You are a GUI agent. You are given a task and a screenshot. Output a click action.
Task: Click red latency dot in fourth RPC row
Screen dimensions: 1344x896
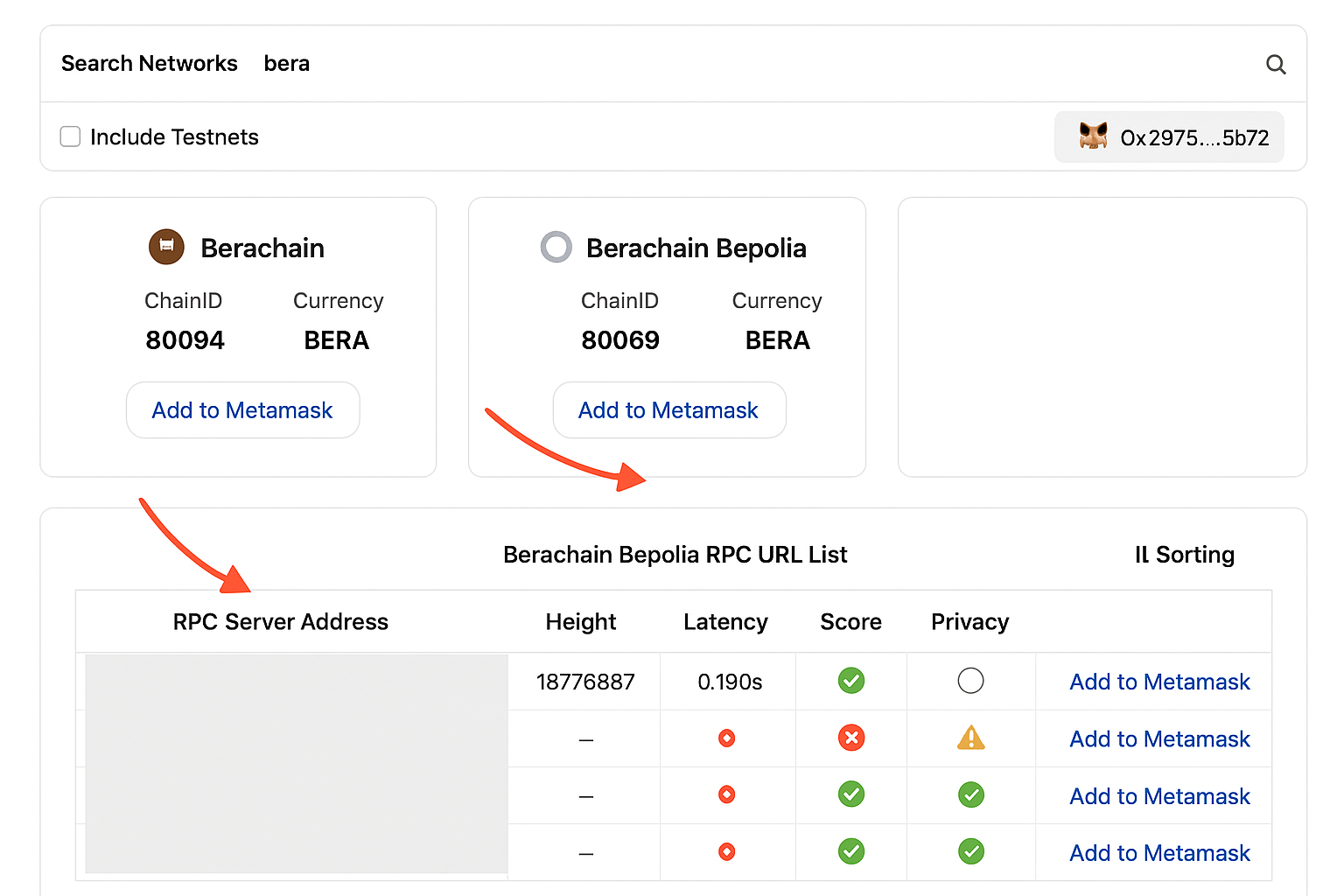click(x=726, y=851)
